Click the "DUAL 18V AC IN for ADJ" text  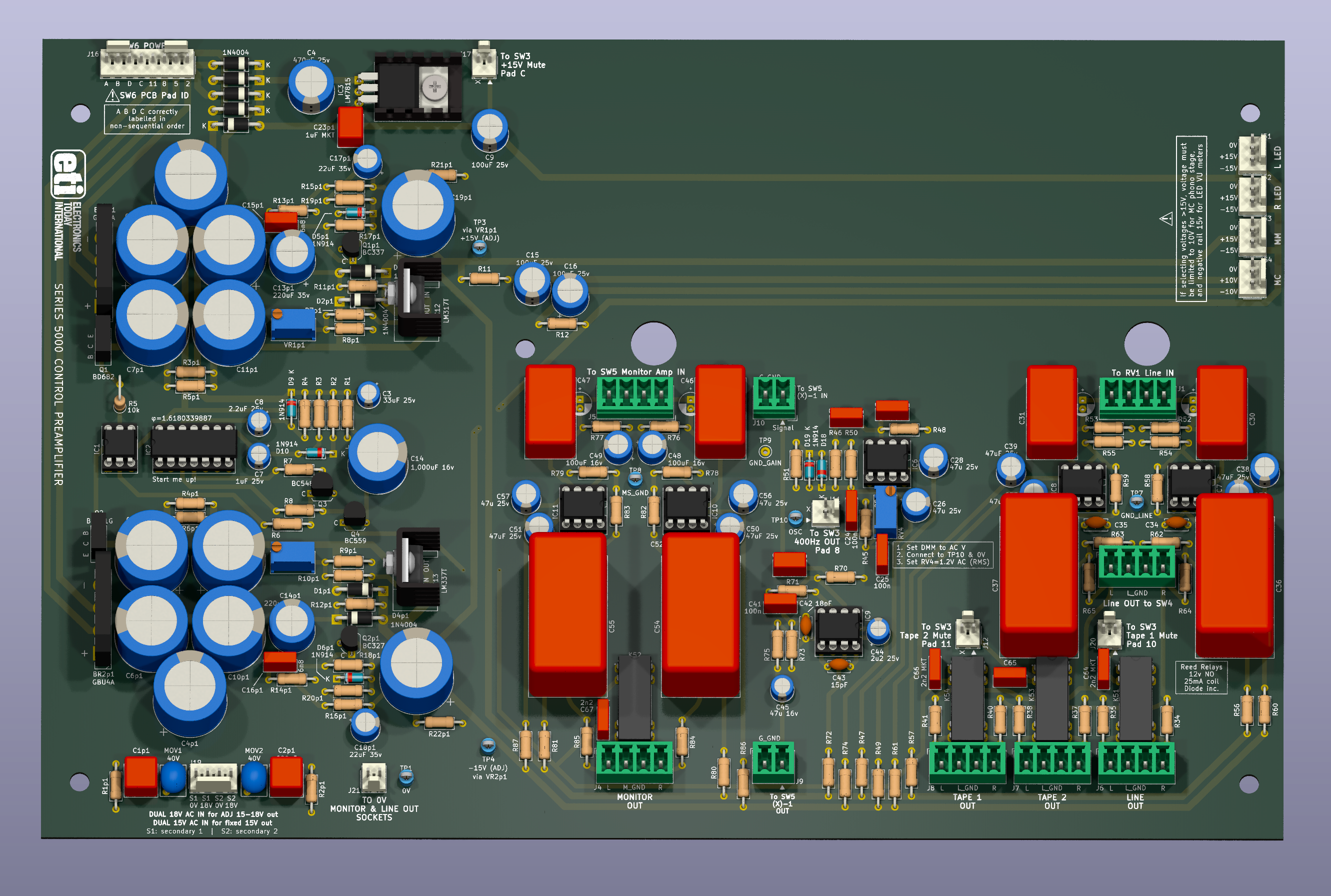[213, 814]
